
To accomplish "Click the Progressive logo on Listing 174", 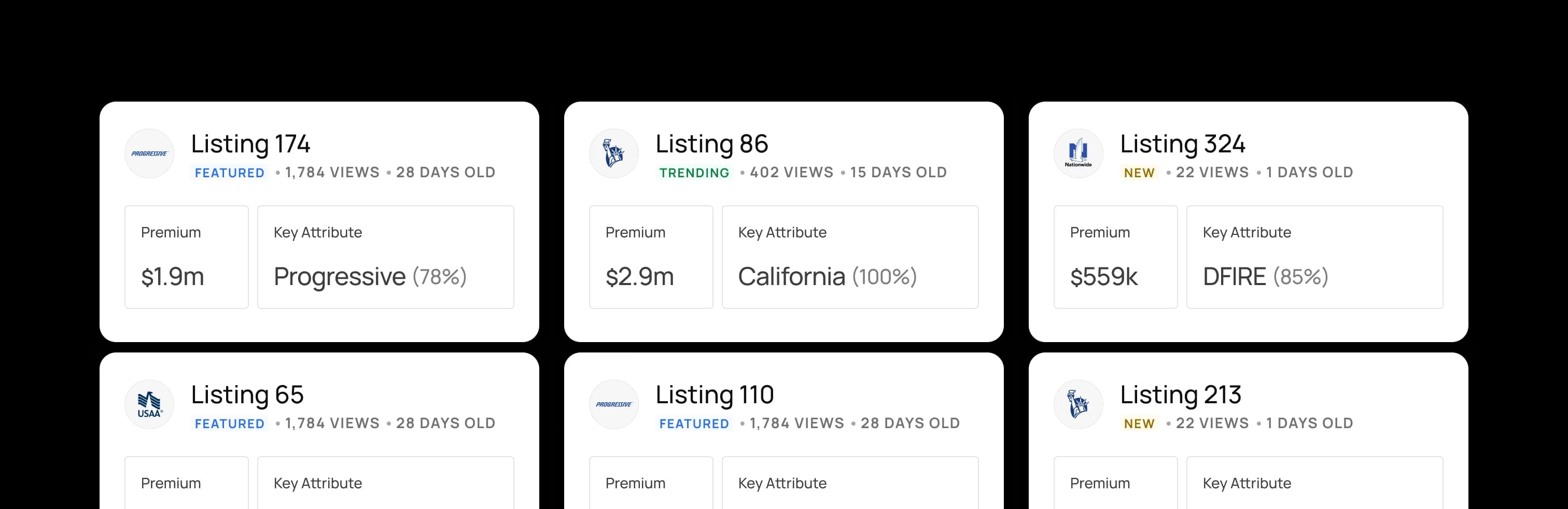I will (x=149, y=153).
